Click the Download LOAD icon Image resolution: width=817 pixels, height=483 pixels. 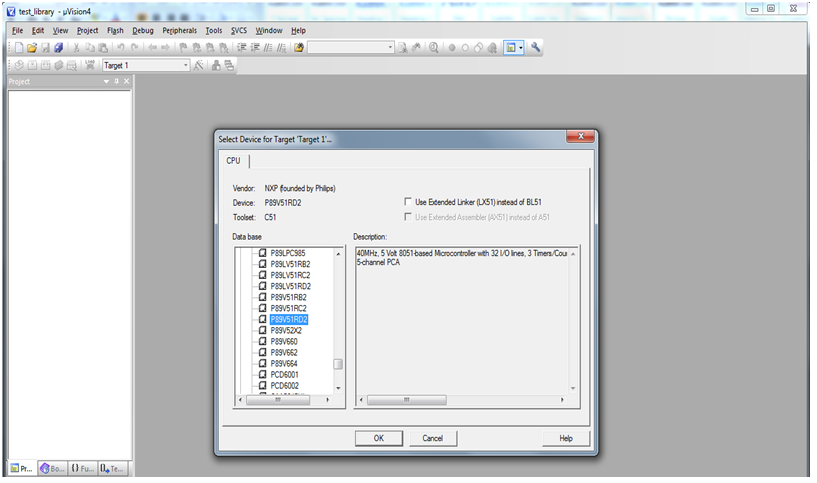90,65
